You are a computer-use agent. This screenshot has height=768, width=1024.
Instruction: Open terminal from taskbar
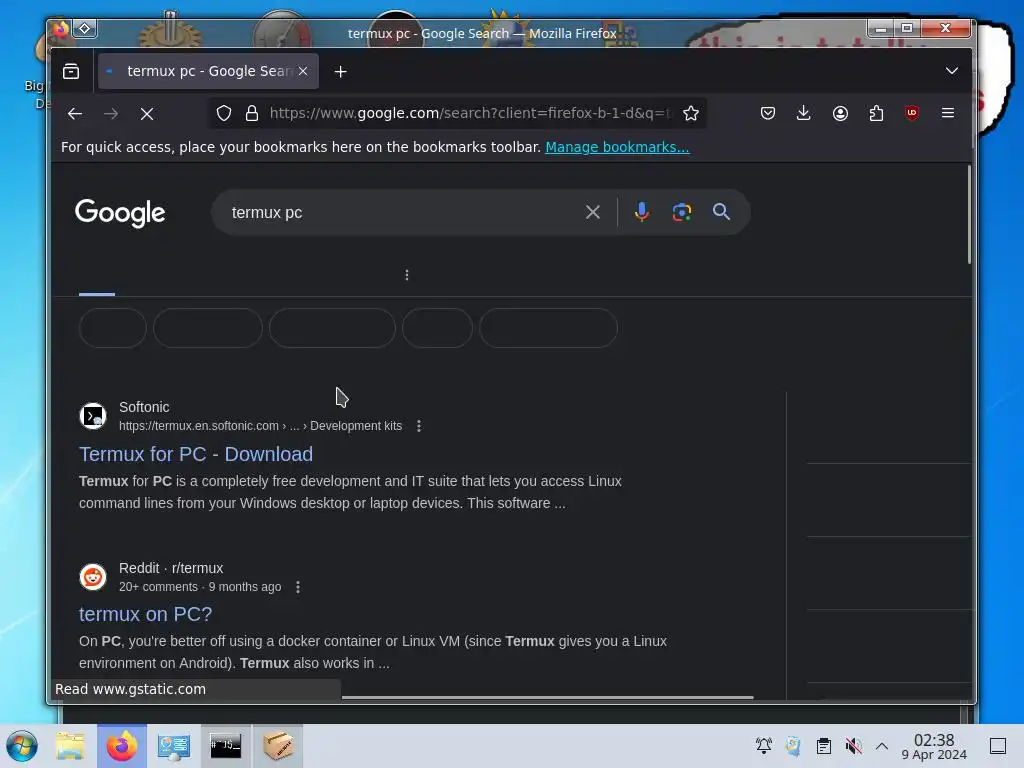pos(225,746)
